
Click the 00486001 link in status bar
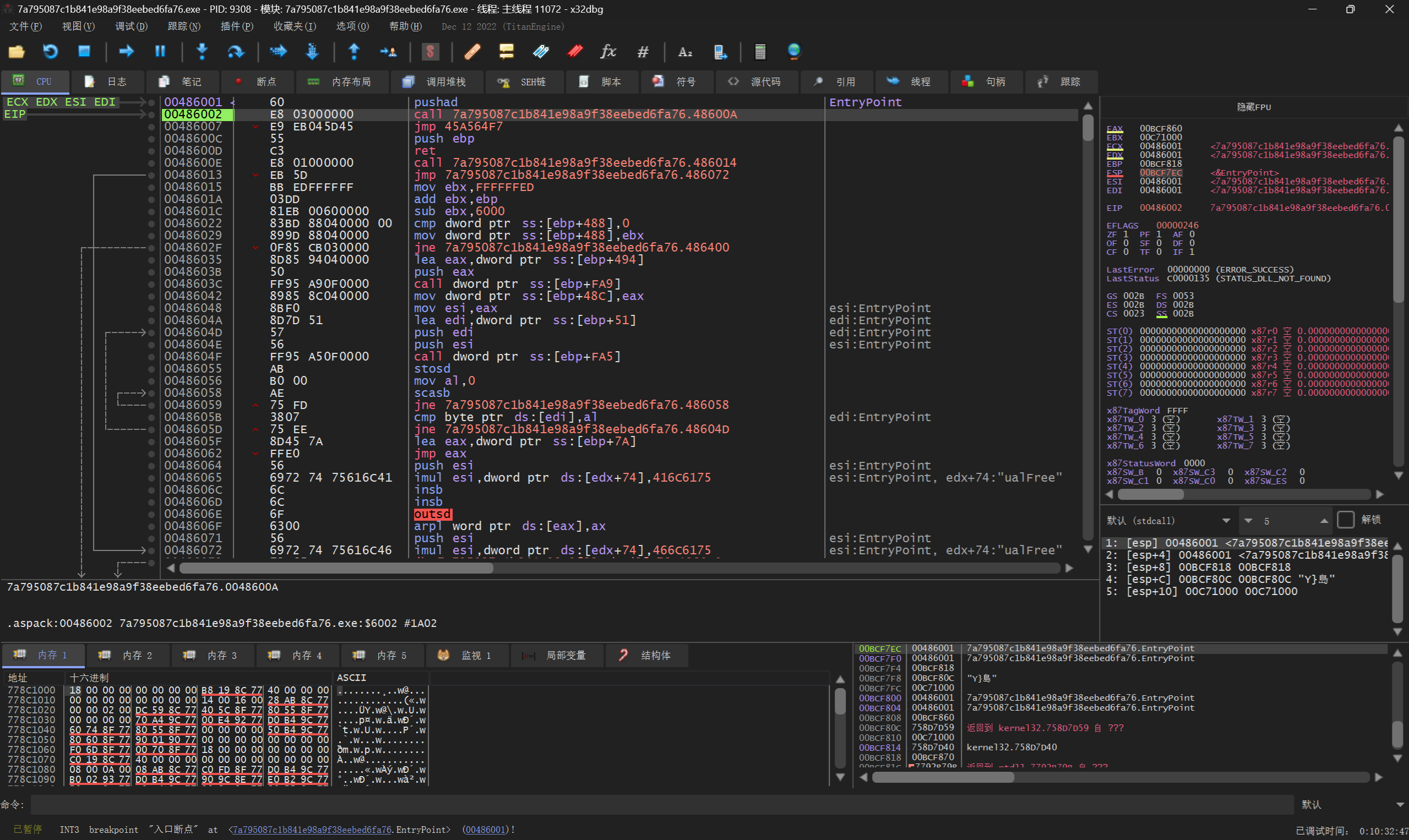[485, 829]
